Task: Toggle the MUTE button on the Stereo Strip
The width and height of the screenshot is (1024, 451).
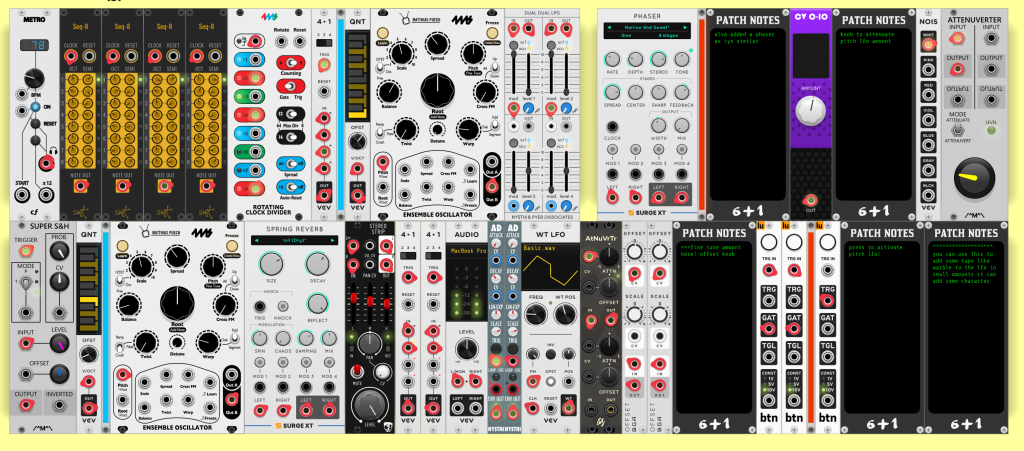Action: 358,371
